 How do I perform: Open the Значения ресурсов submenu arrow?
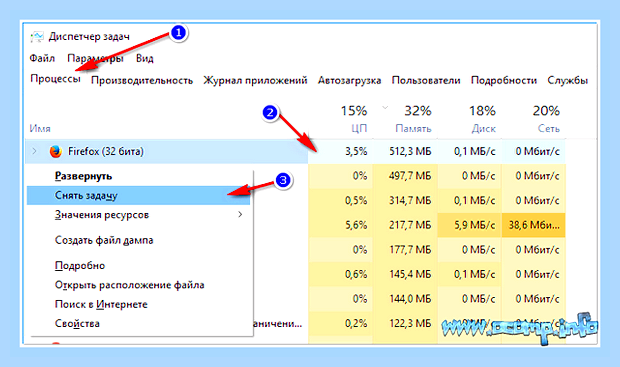click(x=240, y=214)
